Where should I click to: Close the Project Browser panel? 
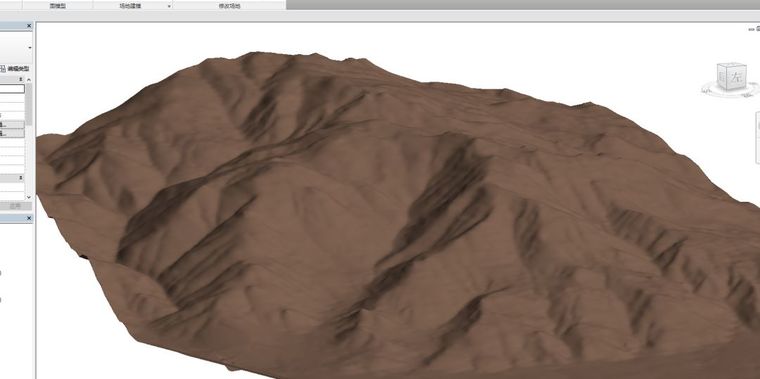29,219
